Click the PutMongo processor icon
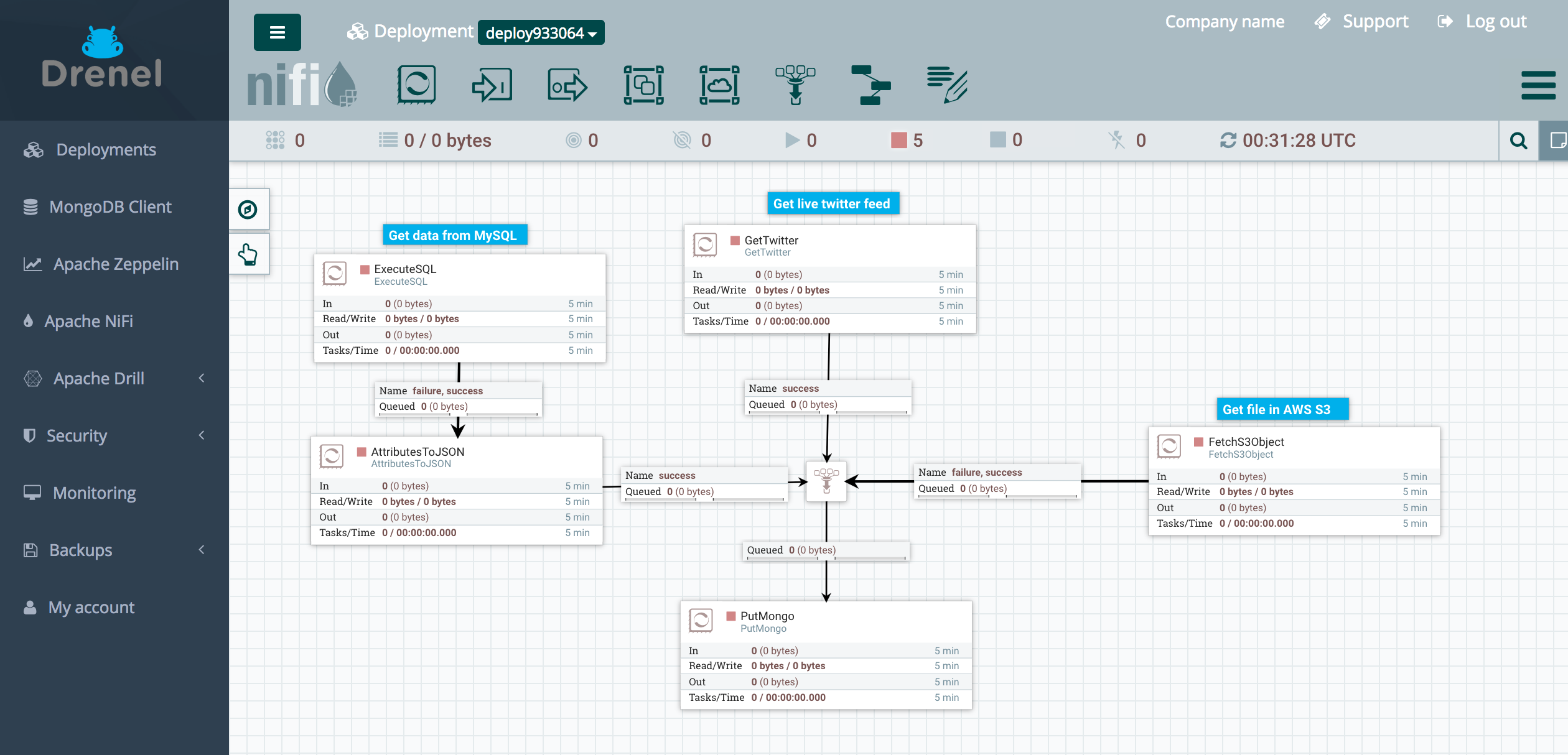Image resolution: width=1568 pixels, height=755 pixels. (x=701, y=621)
